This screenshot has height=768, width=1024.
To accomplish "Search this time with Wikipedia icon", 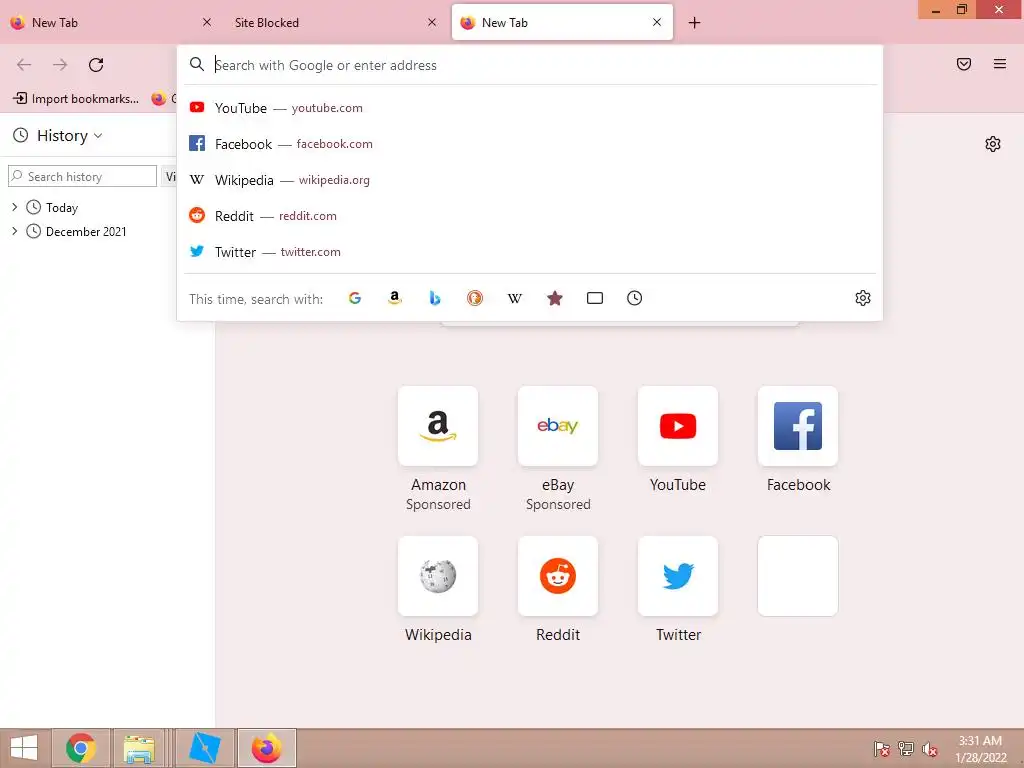I will [x=515, y=298].
